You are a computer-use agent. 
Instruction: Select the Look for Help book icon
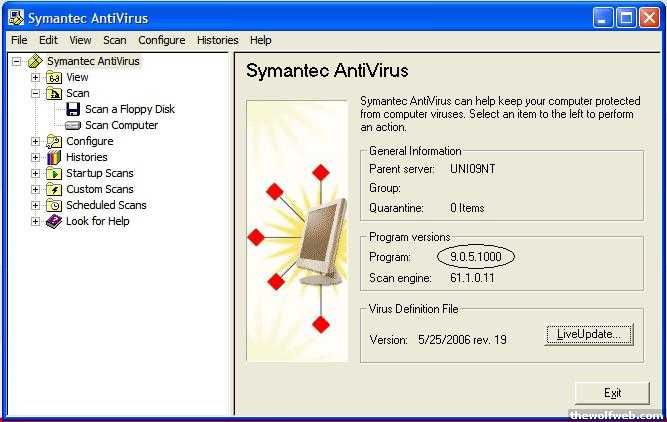tap(54, 221)
